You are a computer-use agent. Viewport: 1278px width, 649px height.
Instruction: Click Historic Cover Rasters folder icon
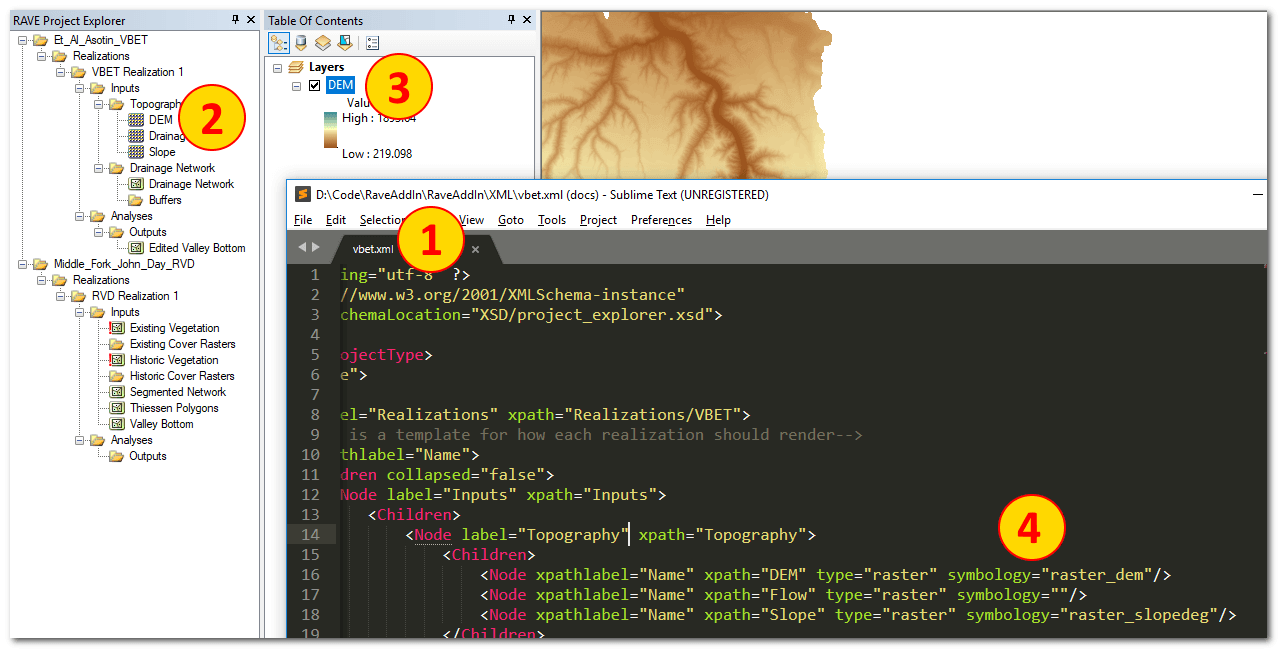click(x=116, y=376)
